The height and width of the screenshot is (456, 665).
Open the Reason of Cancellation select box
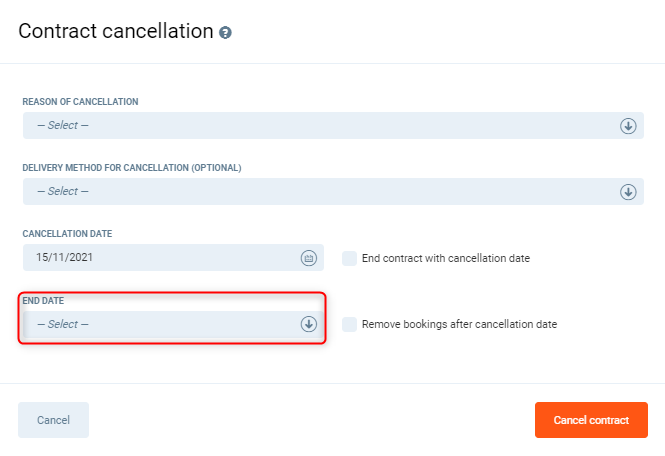[x=320, y=126]
